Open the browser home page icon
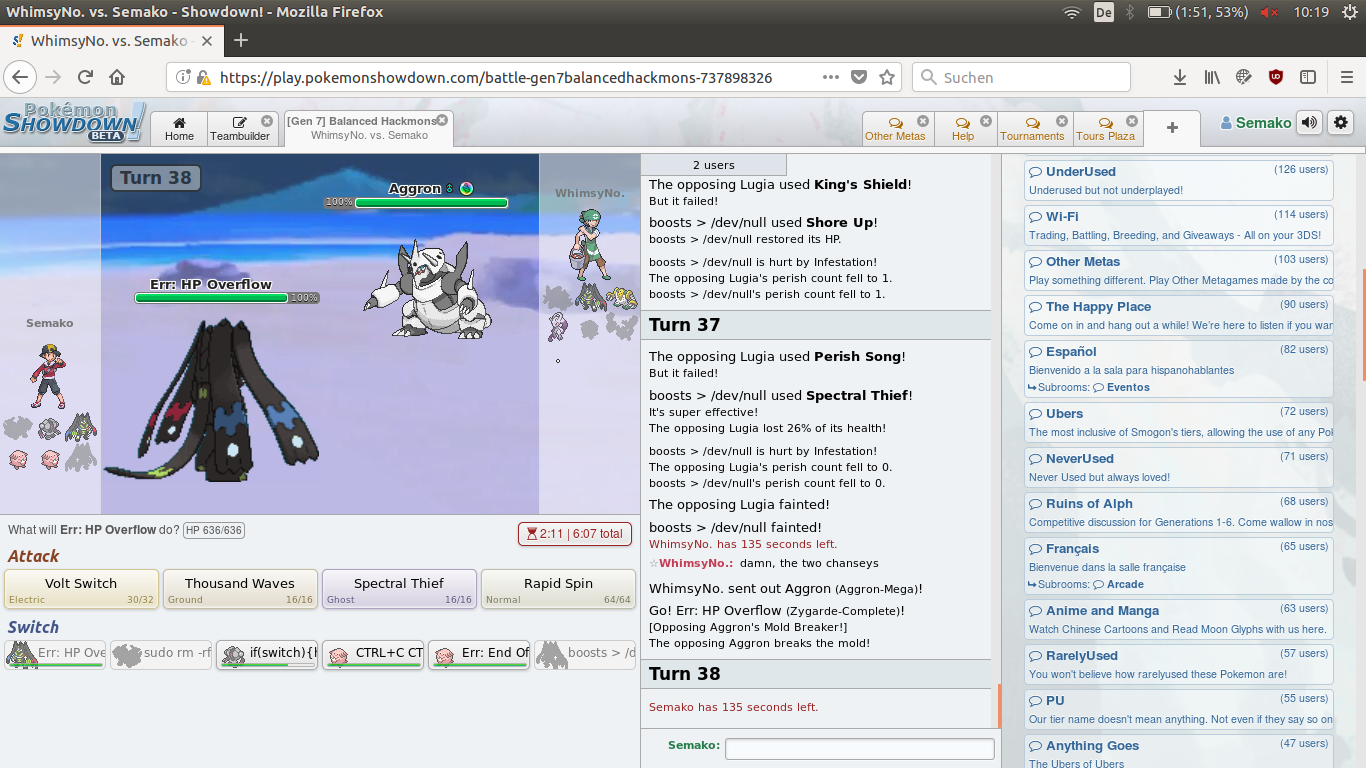 [x=117, y=77]
